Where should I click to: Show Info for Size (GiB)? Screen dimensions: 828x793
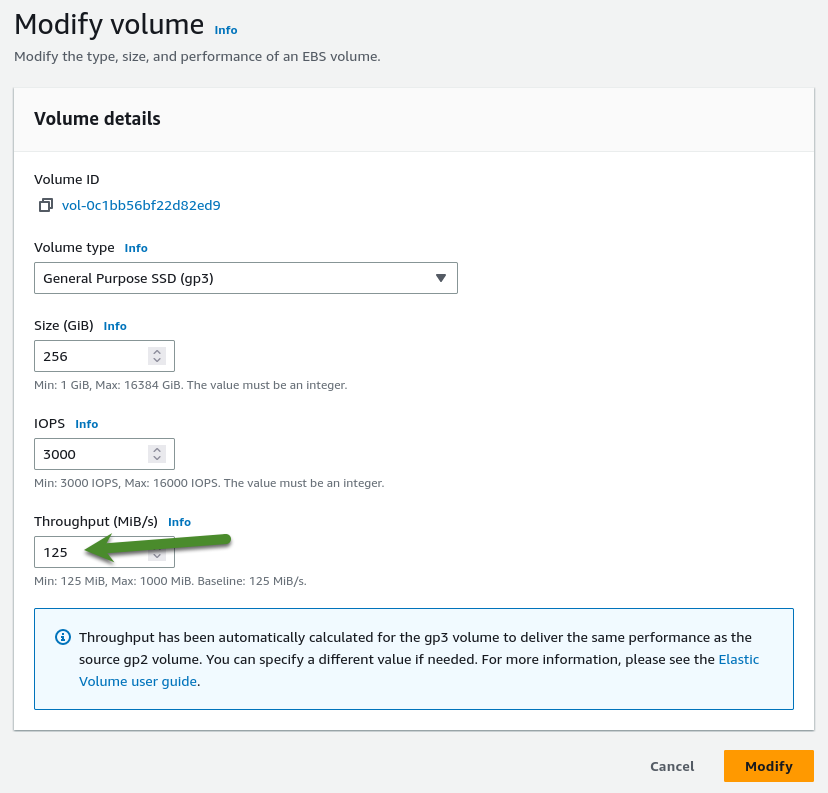pos(115,326)
